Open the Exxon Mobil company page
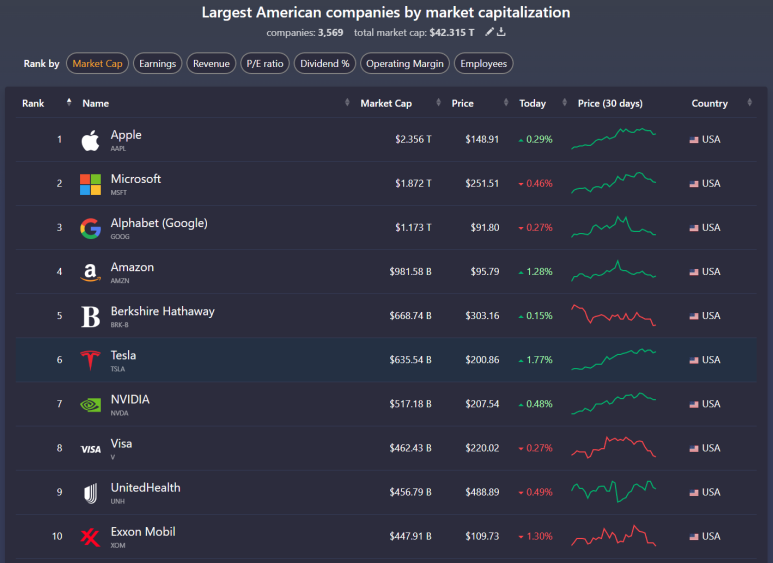Screen dimensions: 773x563 coord(143,532)
